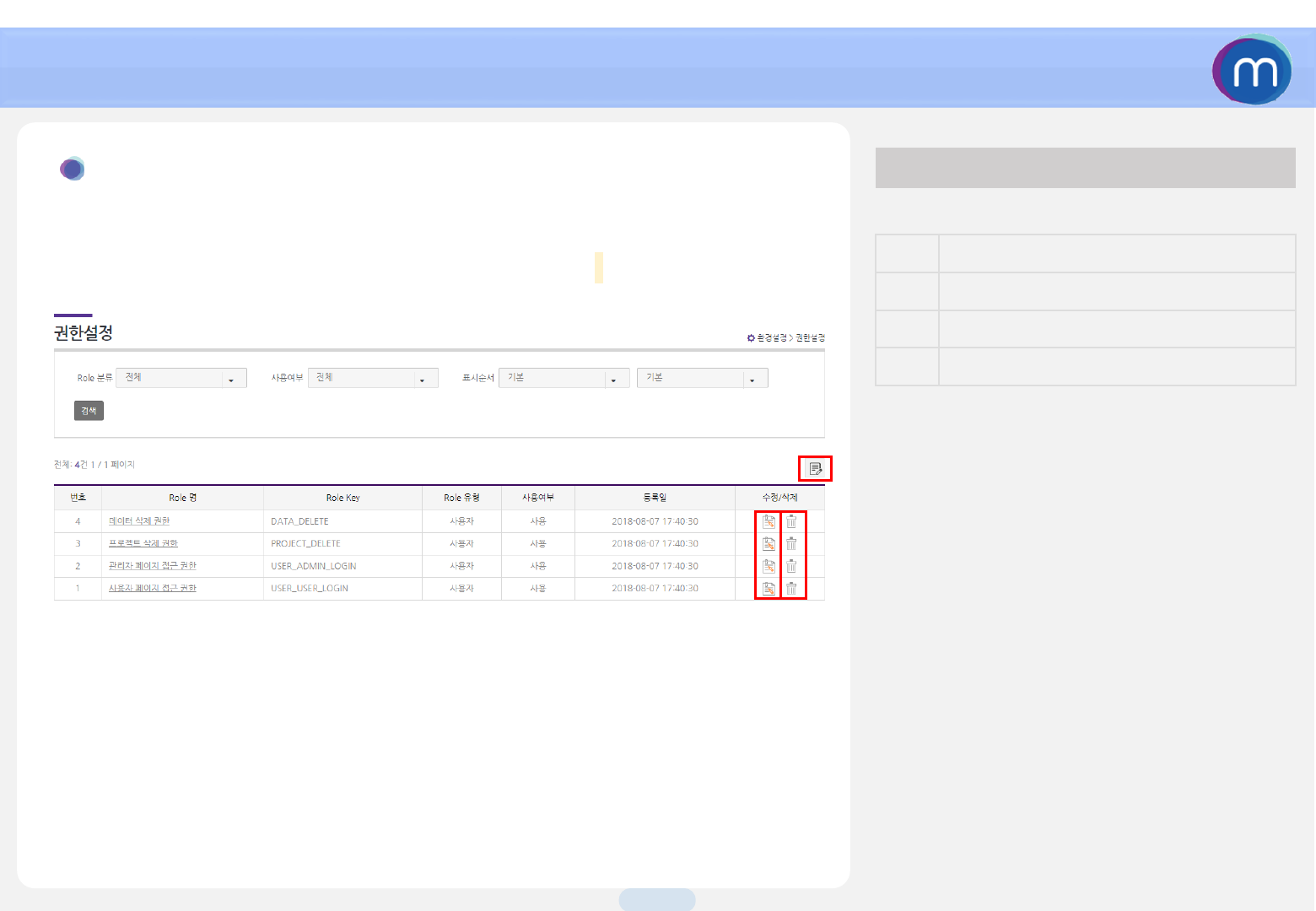
Task: Click the round 'm' logo in the header
Action: click(1252, 69)
